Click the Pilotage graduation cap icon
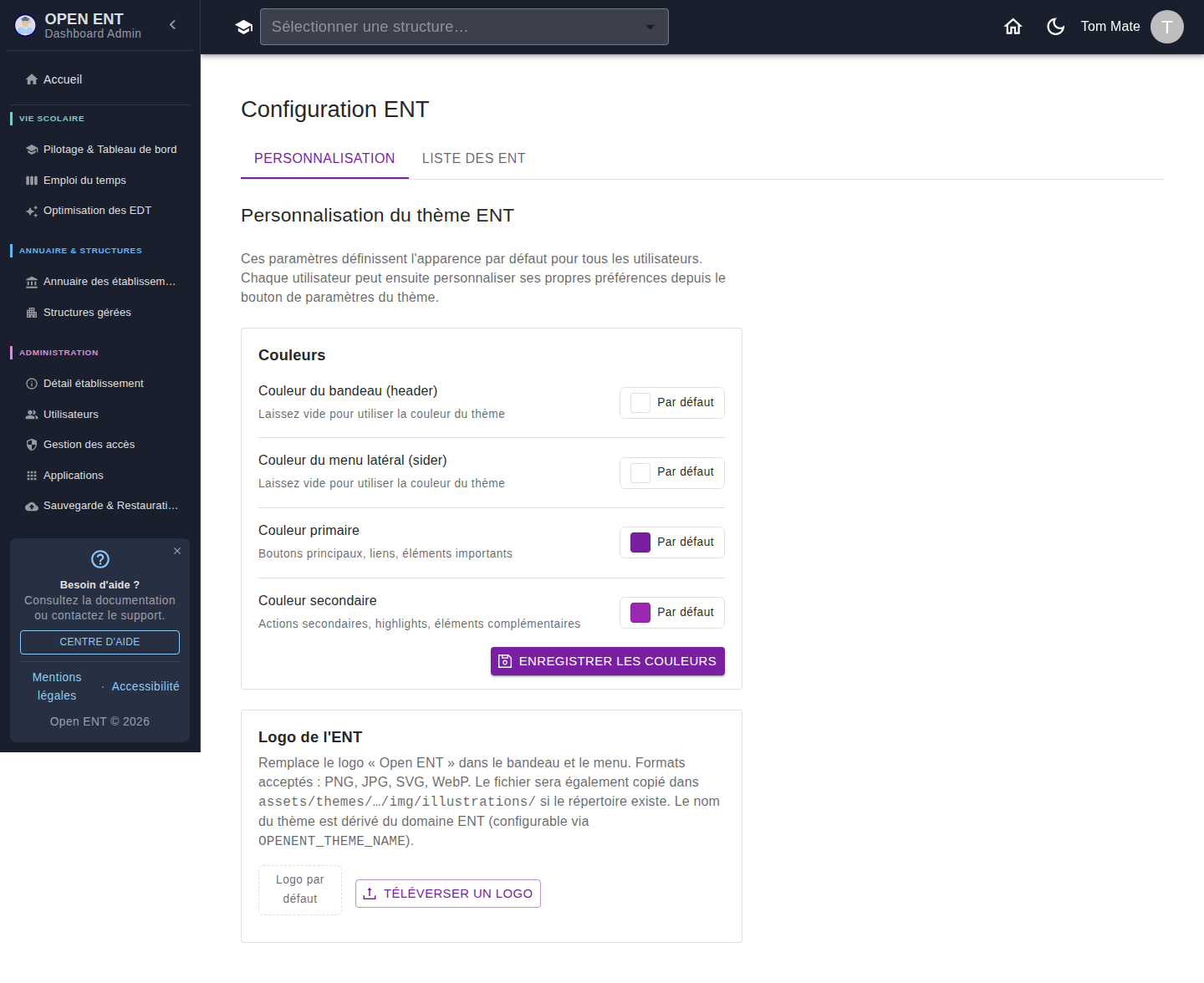Screen dimensions: 1204x983 [x=32, y=150]
